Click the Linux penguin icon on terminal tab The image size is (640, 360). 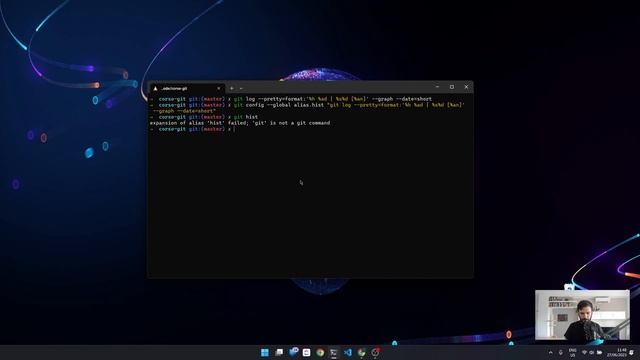tap(155, 88)
